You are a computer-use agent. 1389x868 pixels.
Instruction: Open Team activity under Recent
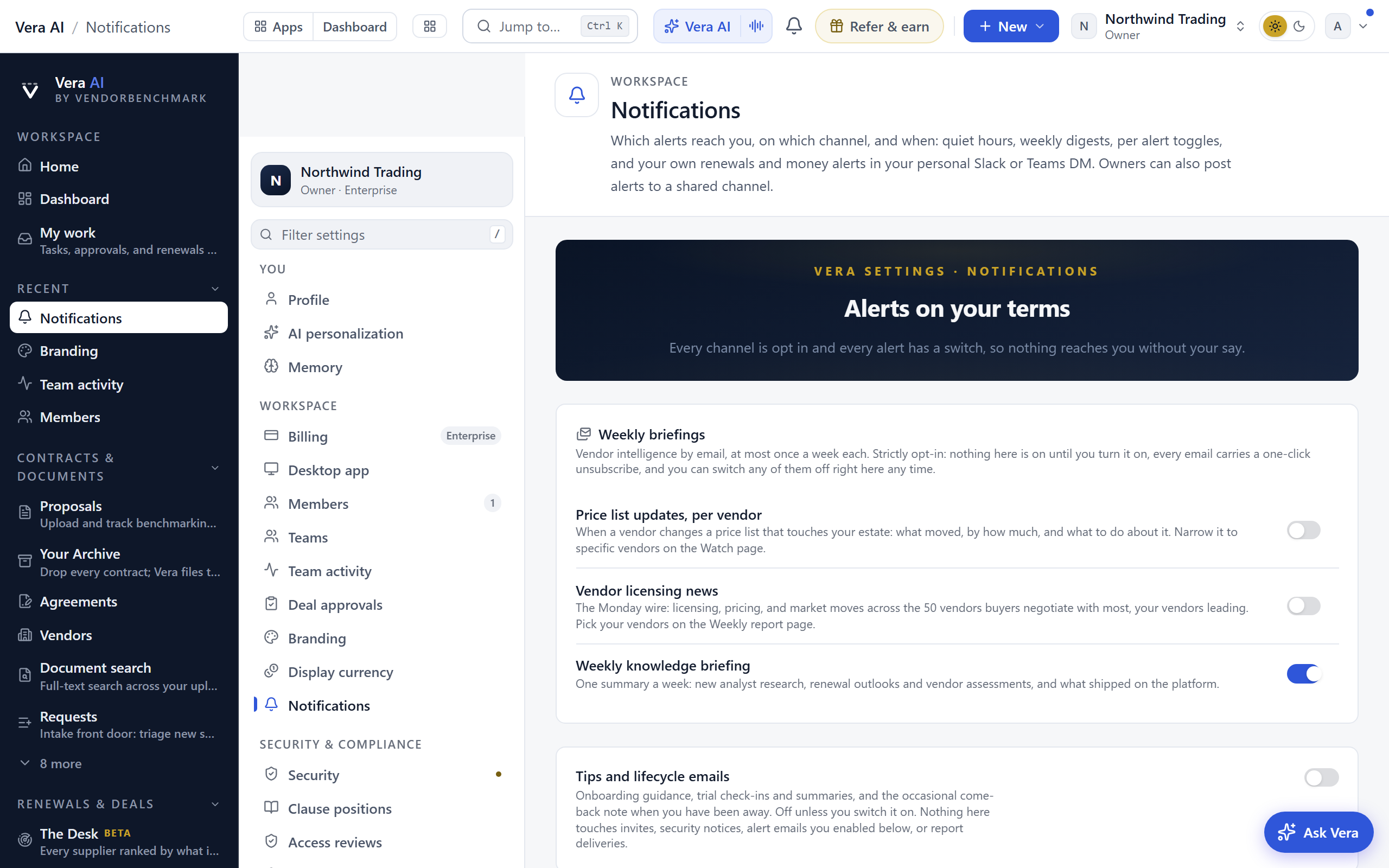pyautogui.click(x=119, y=384)
